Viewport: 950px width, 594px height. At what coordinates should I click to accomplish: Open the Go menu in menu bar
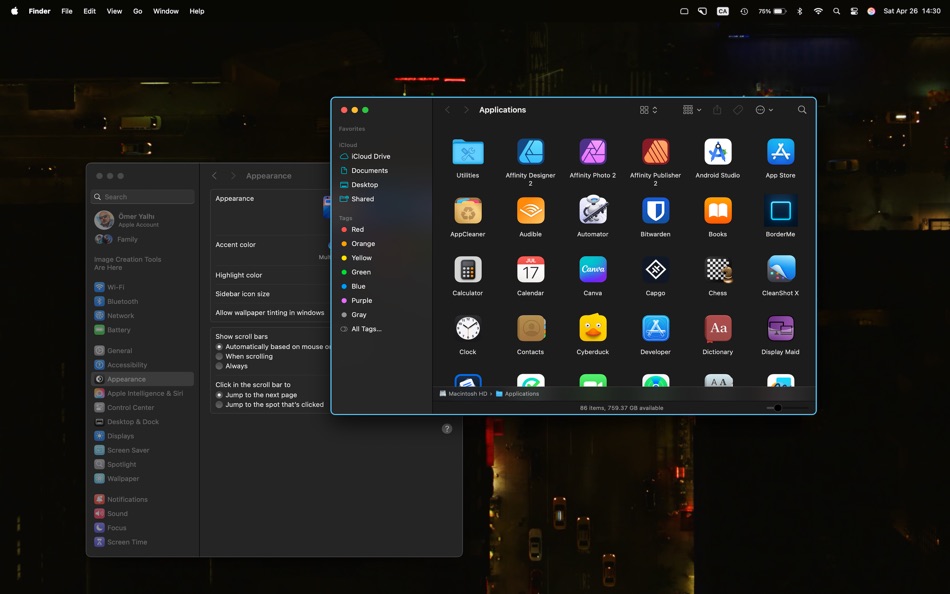click(x=138, y=11)
